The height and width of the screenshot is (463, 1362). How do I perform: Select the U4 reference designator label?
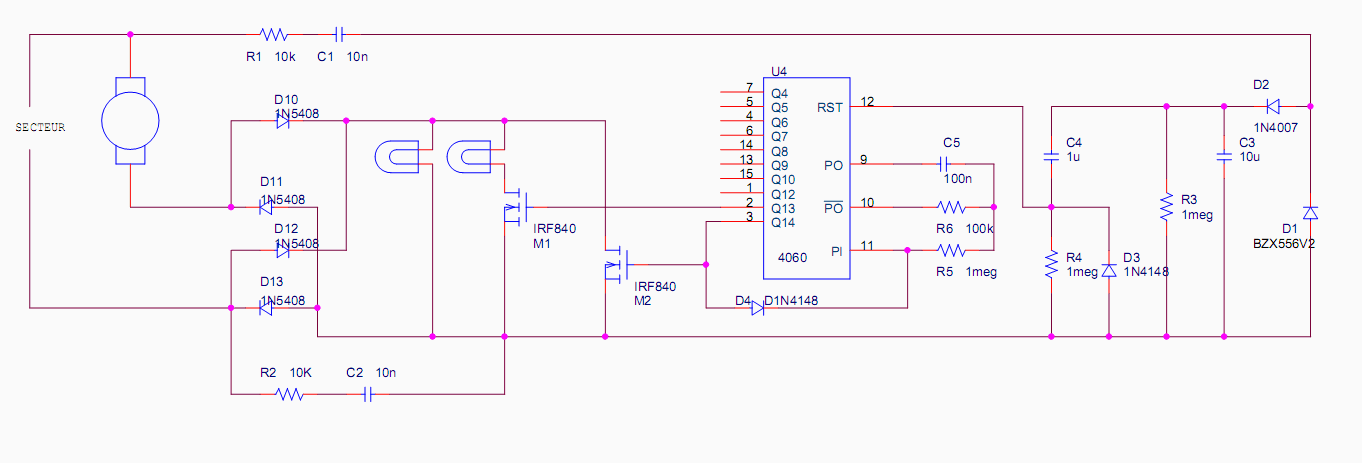click(x=779, y=71)
